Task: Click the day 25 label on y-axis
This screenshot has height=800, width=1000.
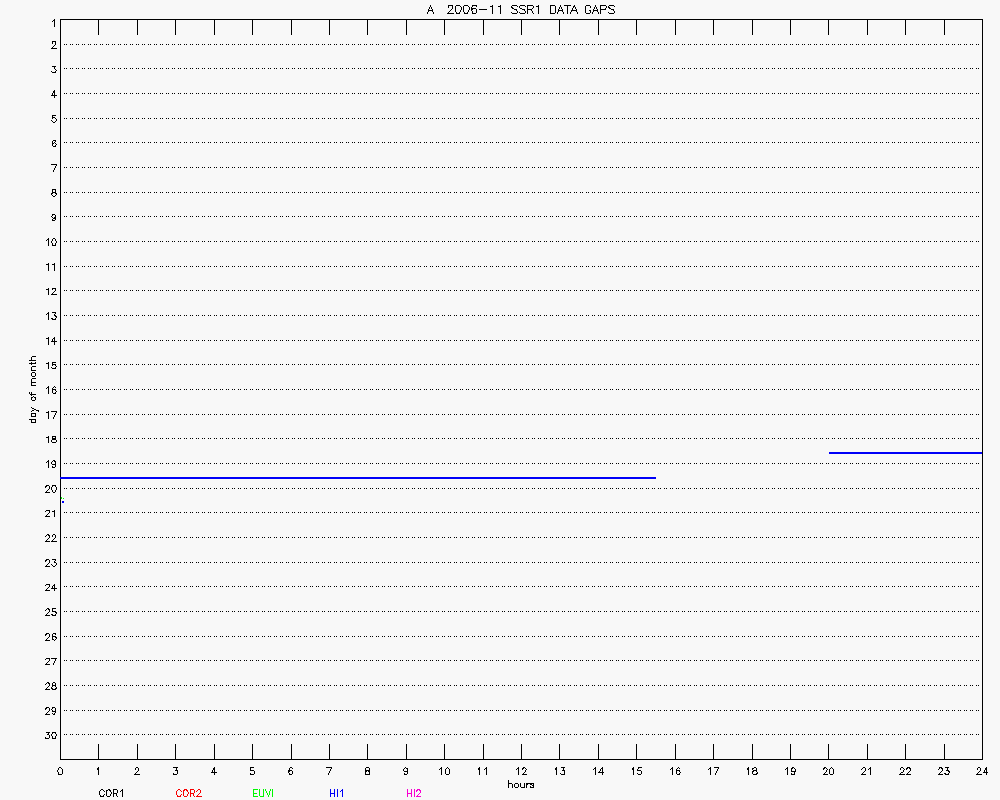Action: pyautogui.click(x=48, y=612)
